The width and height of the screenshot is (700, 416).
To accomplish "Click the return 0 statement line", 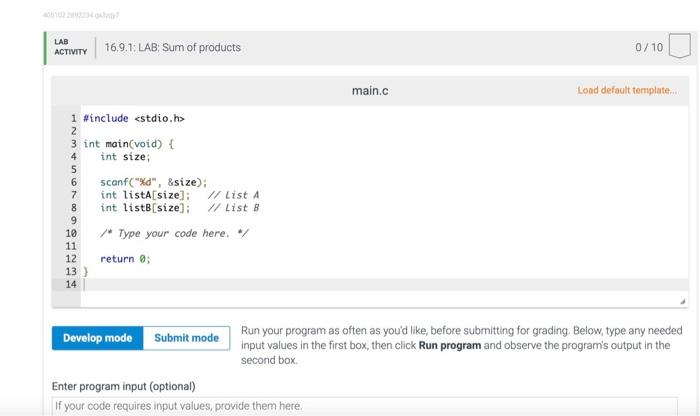I will coord(125,259).
